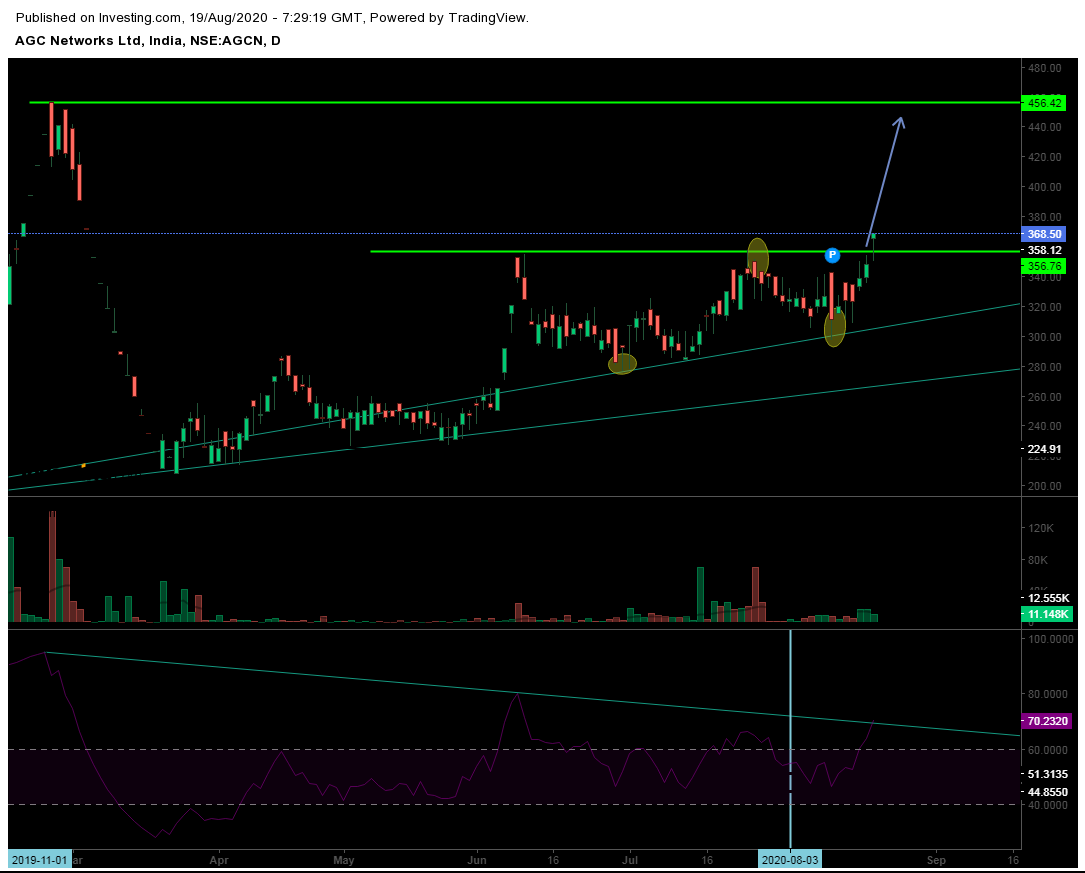1085x873 pixels.
Task: Click the yellow ellipse at the 358 resistance line
Action: pos(758,258)
